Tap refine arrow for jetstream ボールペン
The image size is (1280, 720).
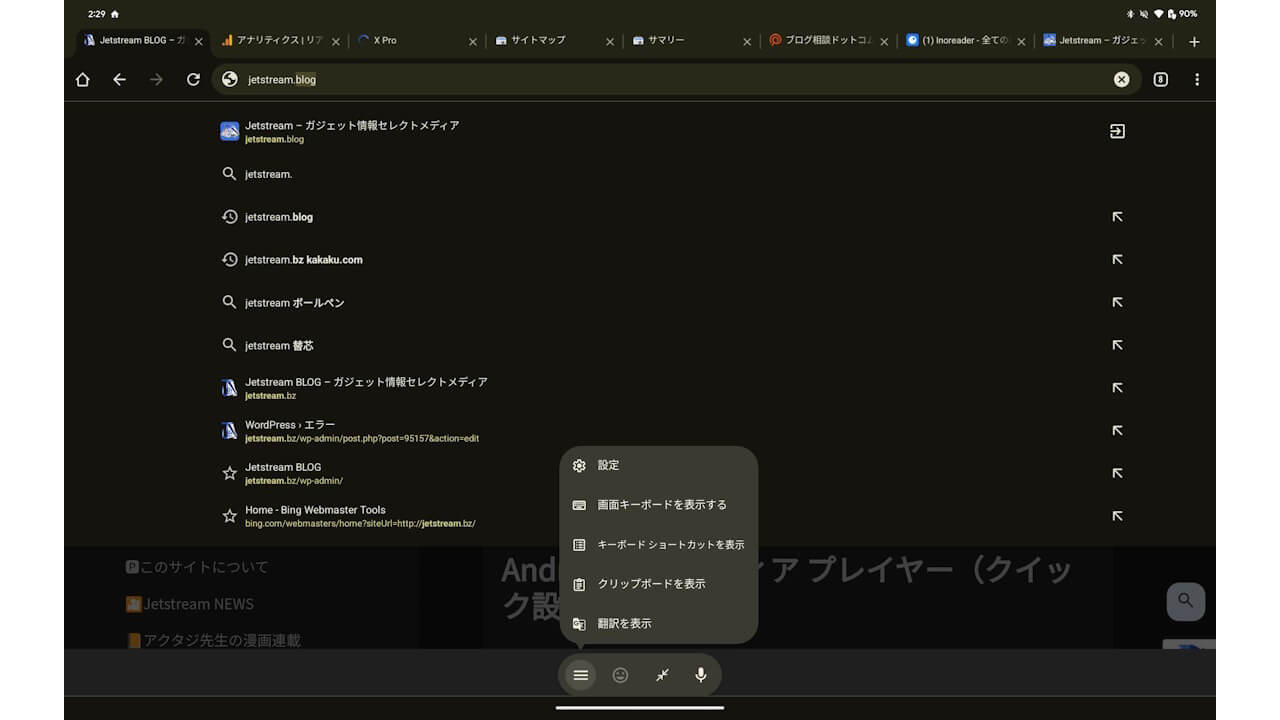click(x=1118, y=303)
